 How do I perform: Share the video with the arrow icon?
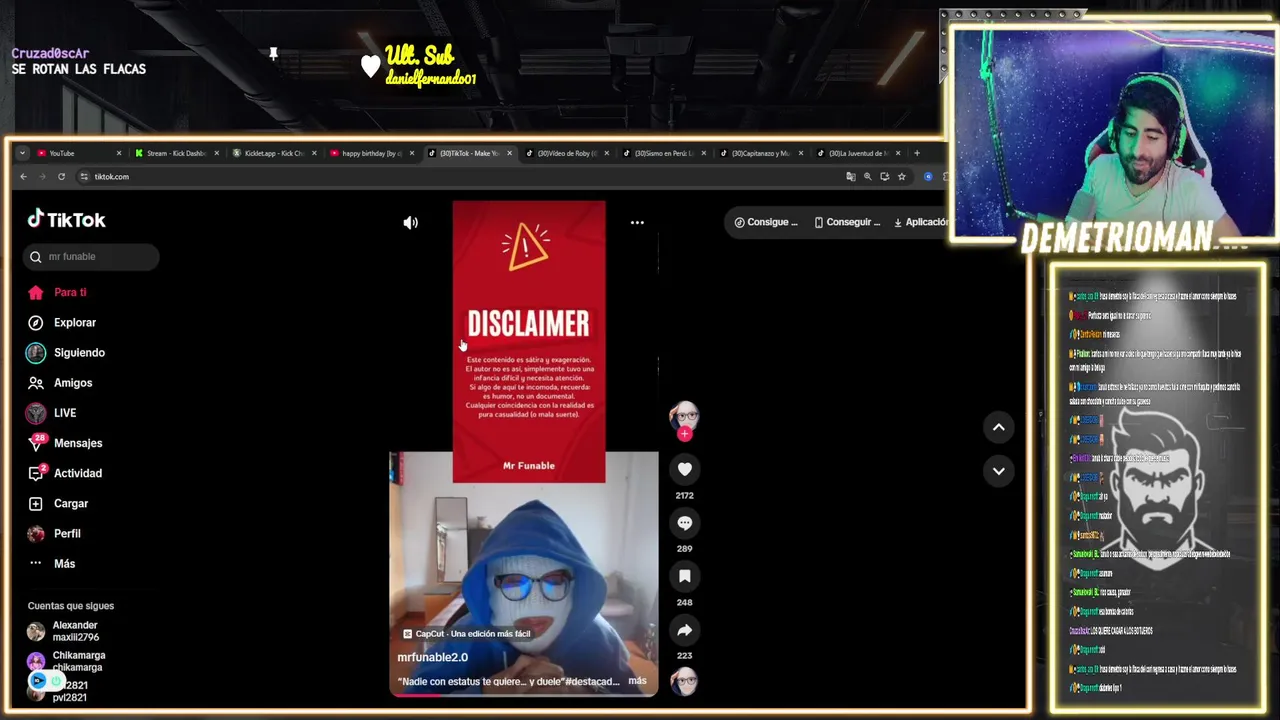[684, 630]
